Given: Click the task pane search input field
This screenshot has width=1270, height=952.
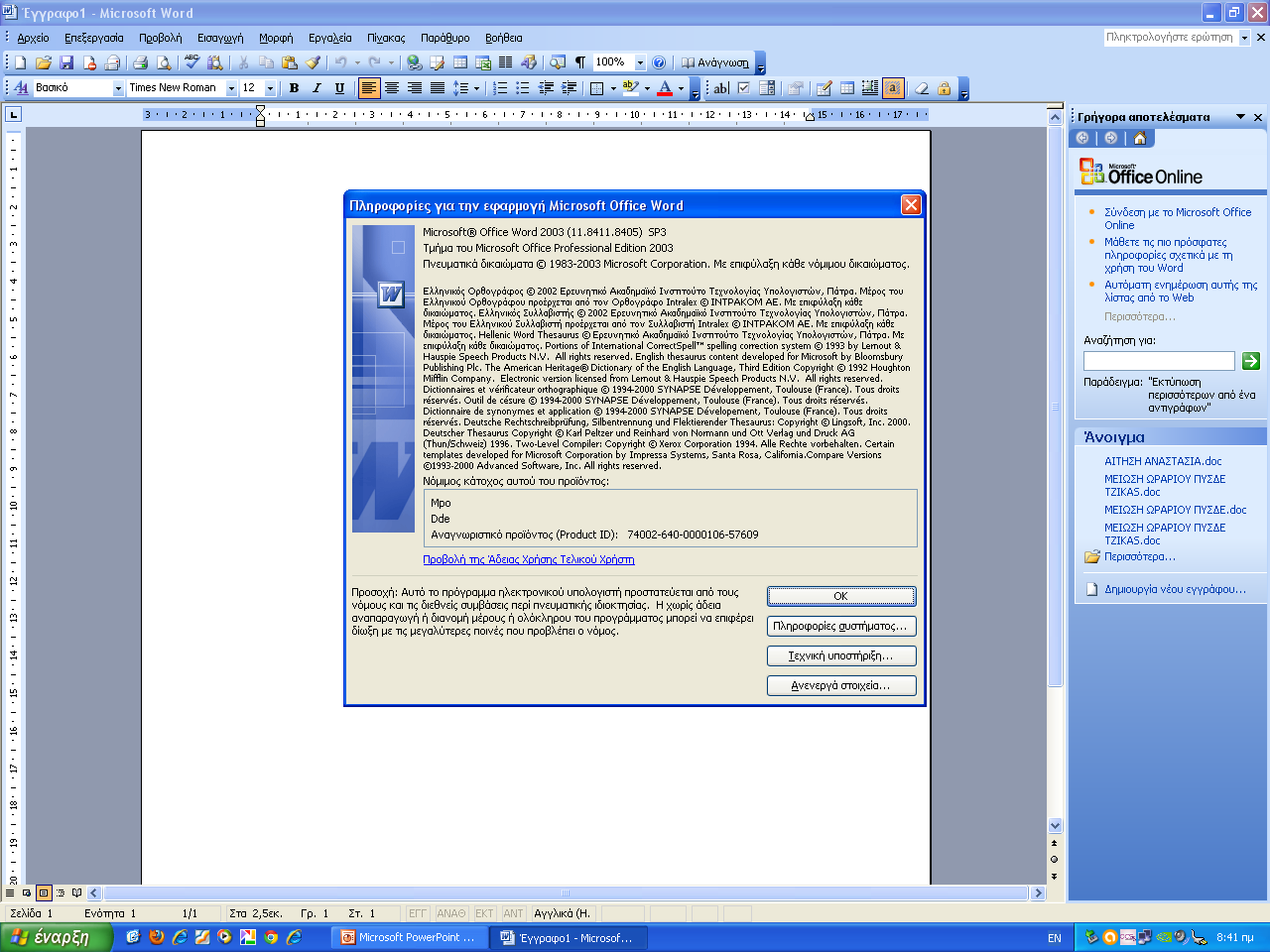Looking at the screenshot, I should coord(1159,361).
